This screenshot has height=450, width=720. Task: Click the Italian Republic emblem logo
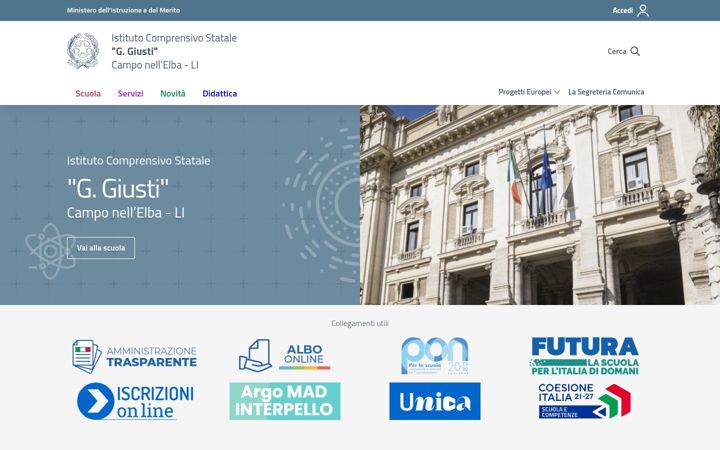(x=83, y=51)
